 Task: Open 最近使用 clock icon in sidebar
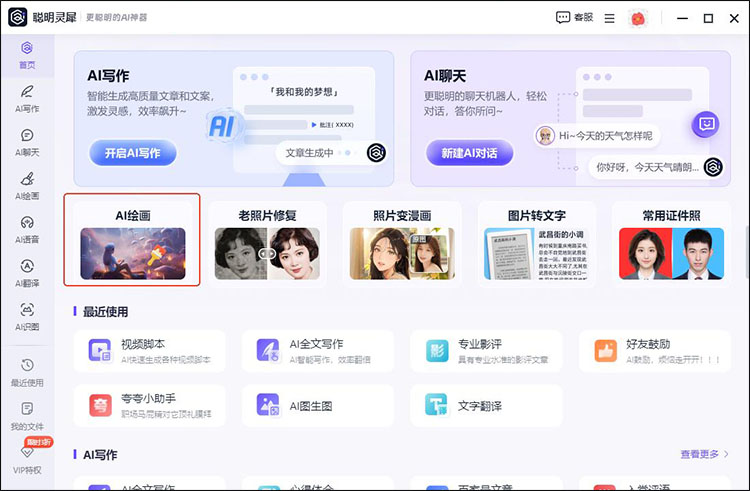[x=27, y=371]
